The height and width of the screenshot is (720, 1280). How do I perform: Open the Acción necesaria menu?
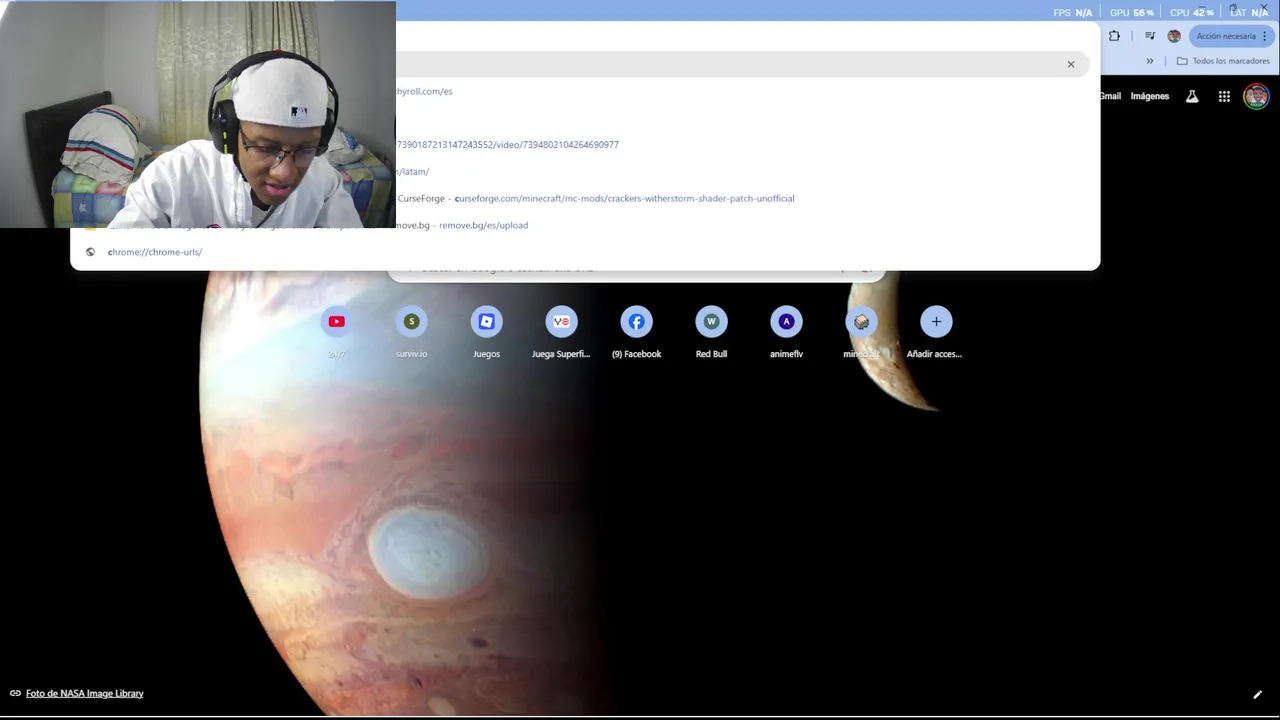pyautogui.click(x=1231, y=36)
